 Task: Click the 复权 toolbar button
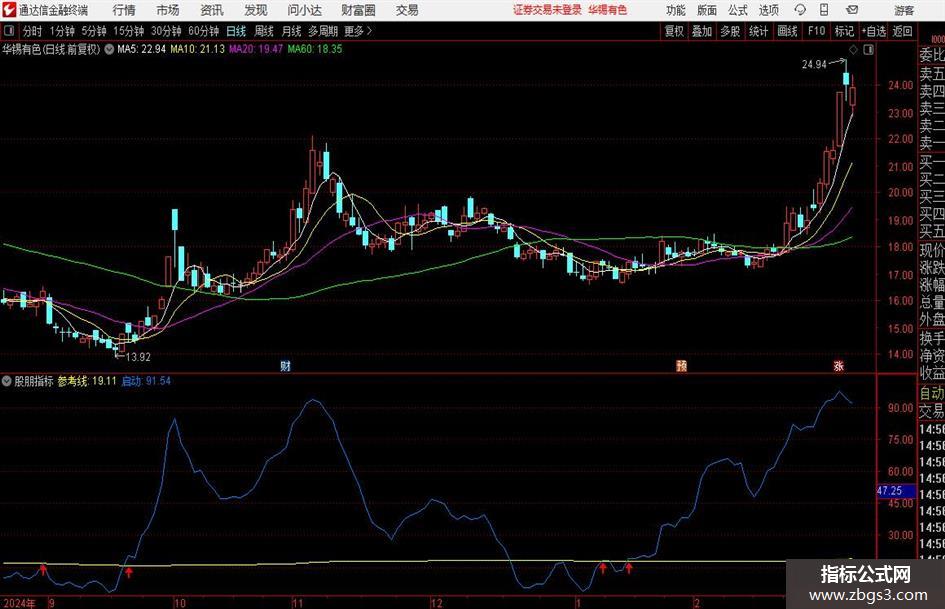pyautogui.click(x=673, y=31)
